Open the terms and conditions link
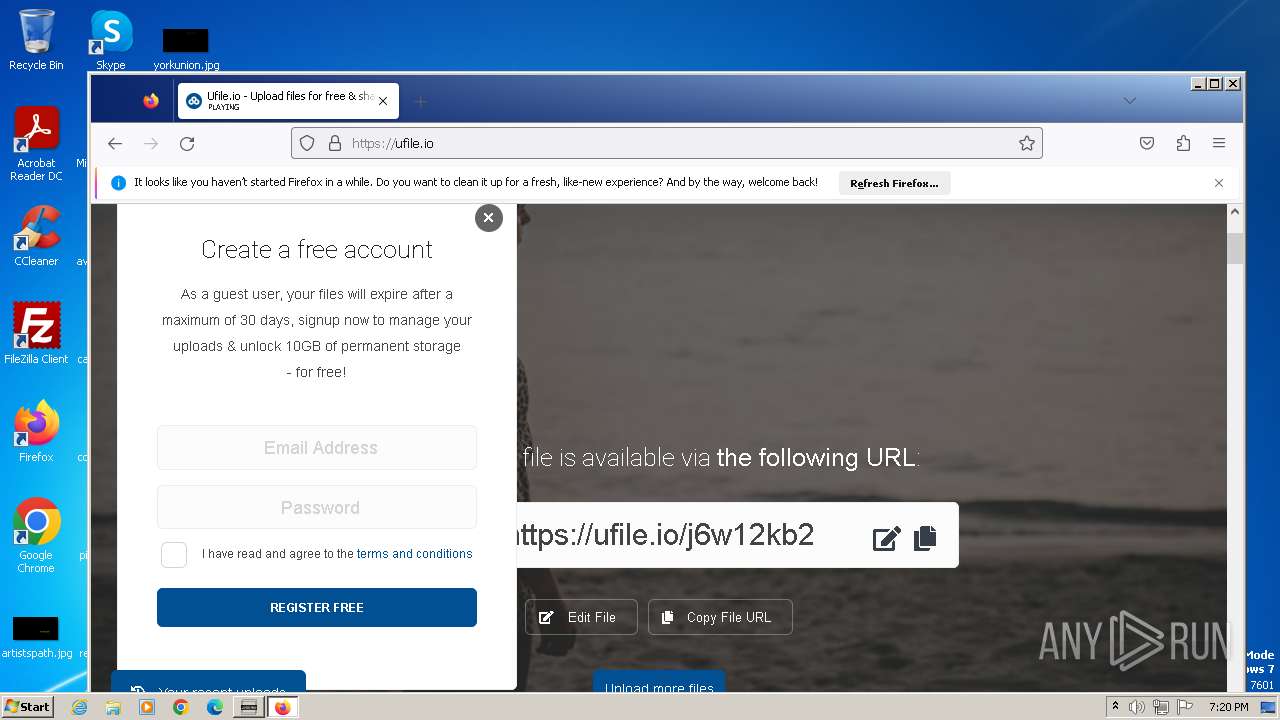The image size is (1280, 720). [414, 554]
